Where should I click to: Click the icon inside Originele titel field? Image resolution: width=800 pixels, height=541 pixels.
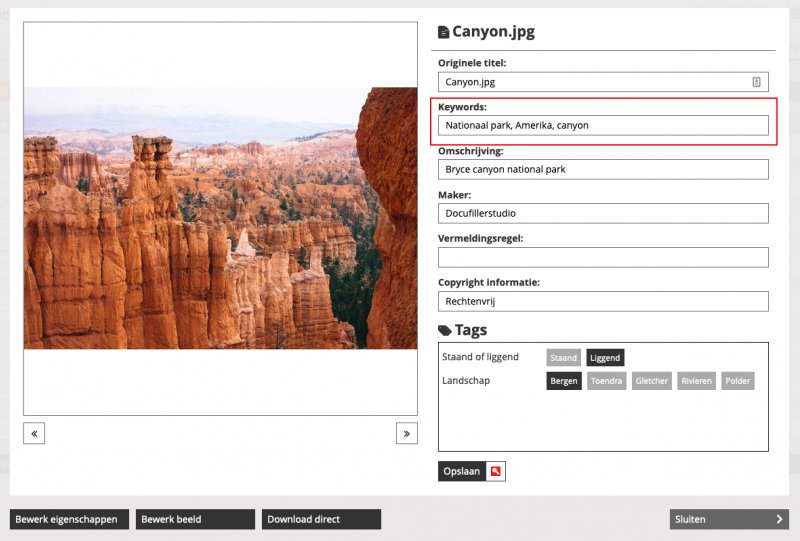click(756, 82)
